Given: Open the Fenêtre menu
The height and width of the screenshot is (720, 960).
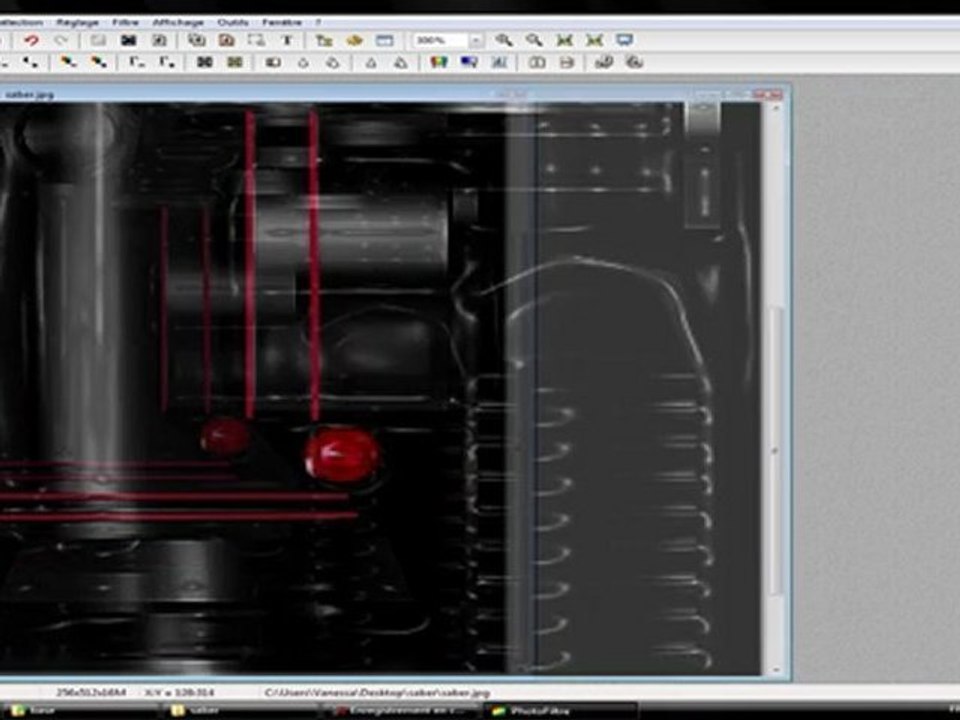Looking at the screenshot, I should [282, 22].
